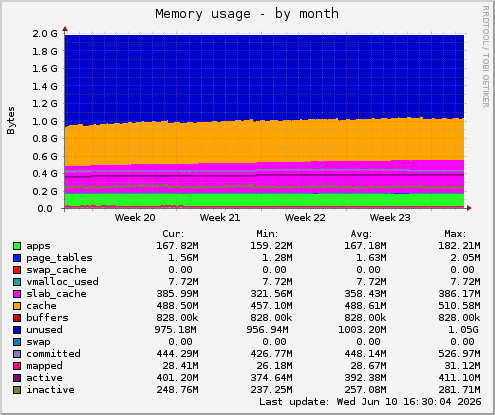Image resolution: width=495 pixels, height=415 pixels.
Task: Click unused average value 1003.20M
Action: [x=362, y=330]
